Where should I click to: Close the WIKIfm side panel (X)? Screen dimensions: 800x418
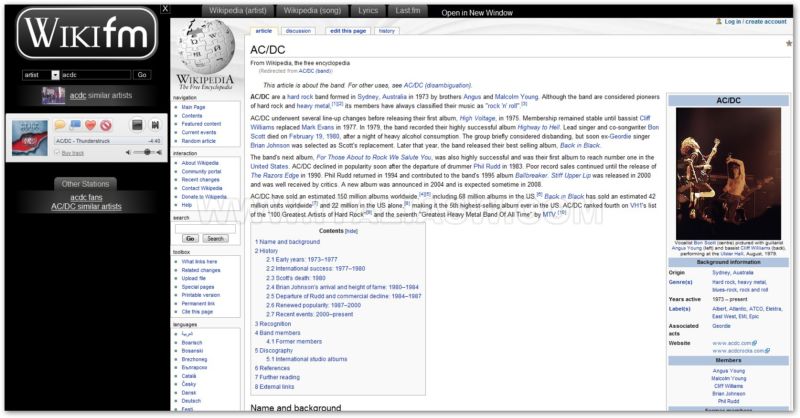click(165, 9)
